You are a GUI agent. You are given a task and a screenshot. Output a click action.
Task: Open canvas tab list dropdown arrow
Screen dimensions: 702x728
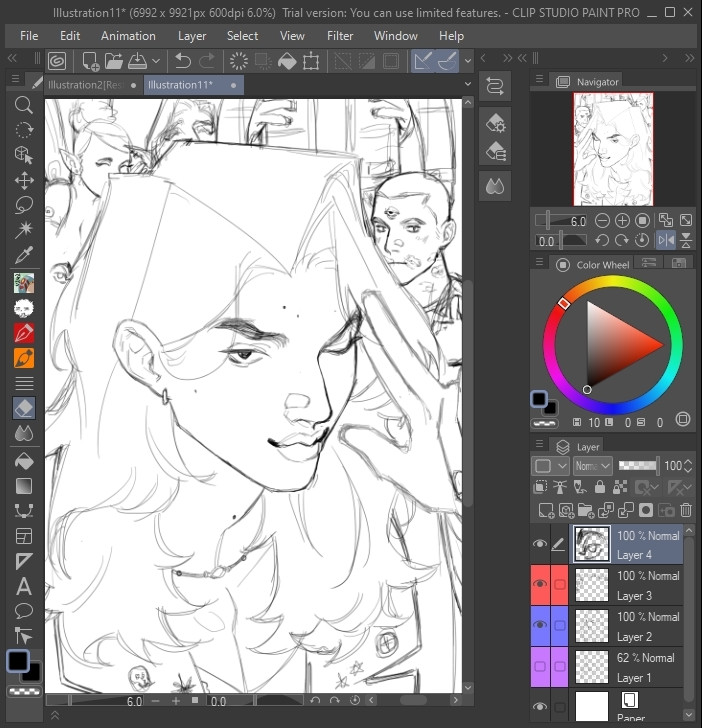(468, 84)
